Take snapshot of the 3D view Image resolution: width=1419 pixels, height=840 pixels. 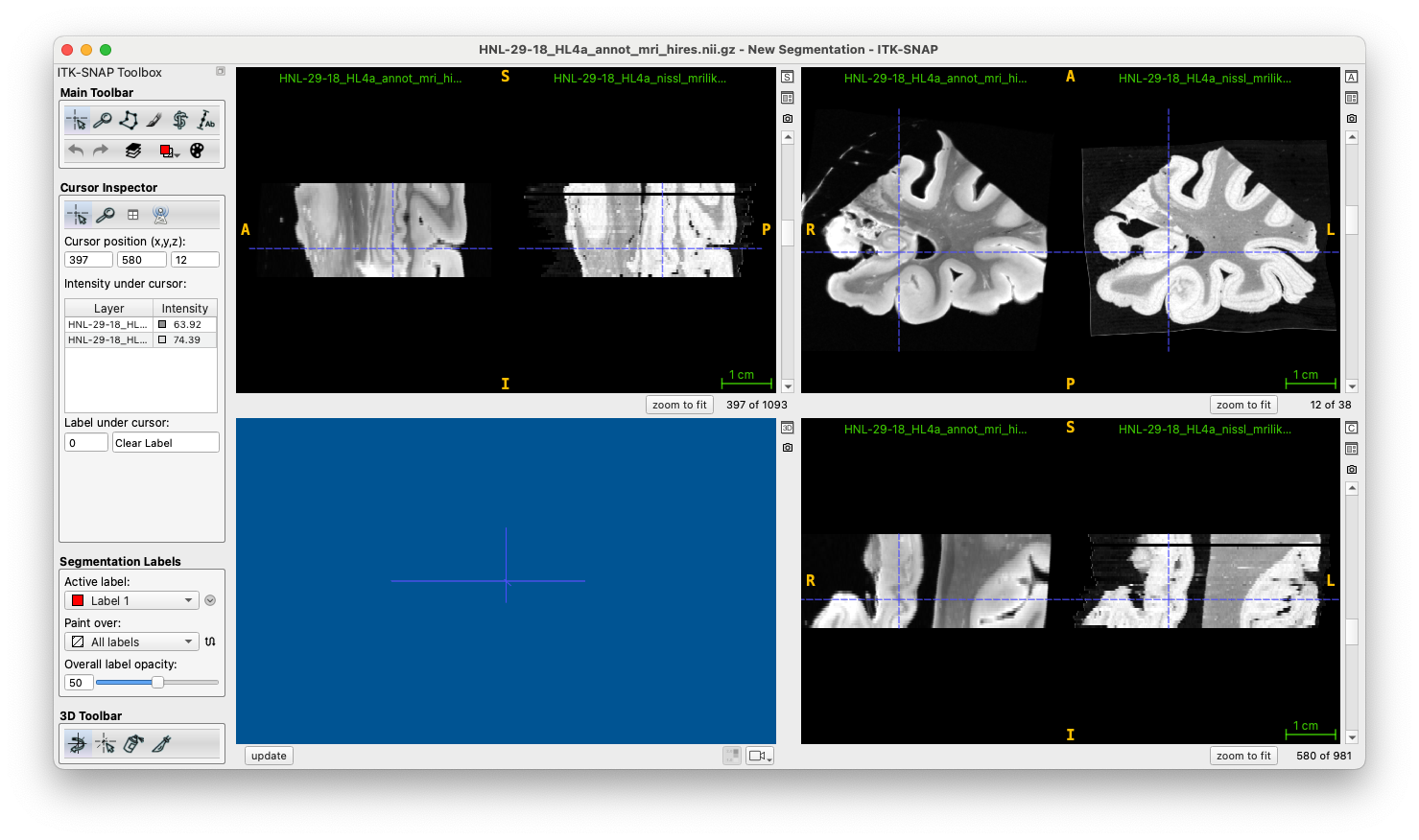[788, 448]
